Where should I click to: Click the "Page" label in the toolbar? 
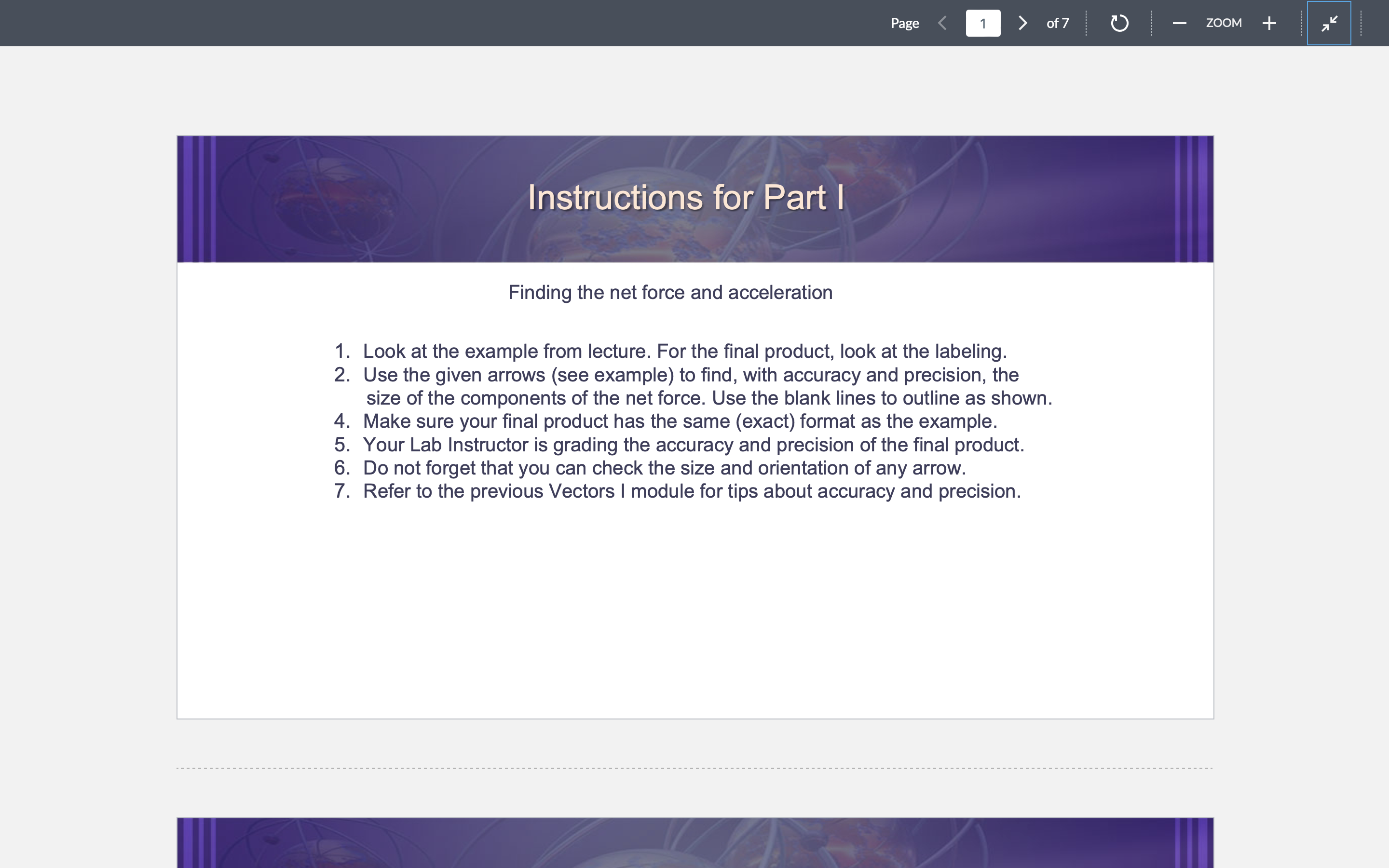[905, 23]
